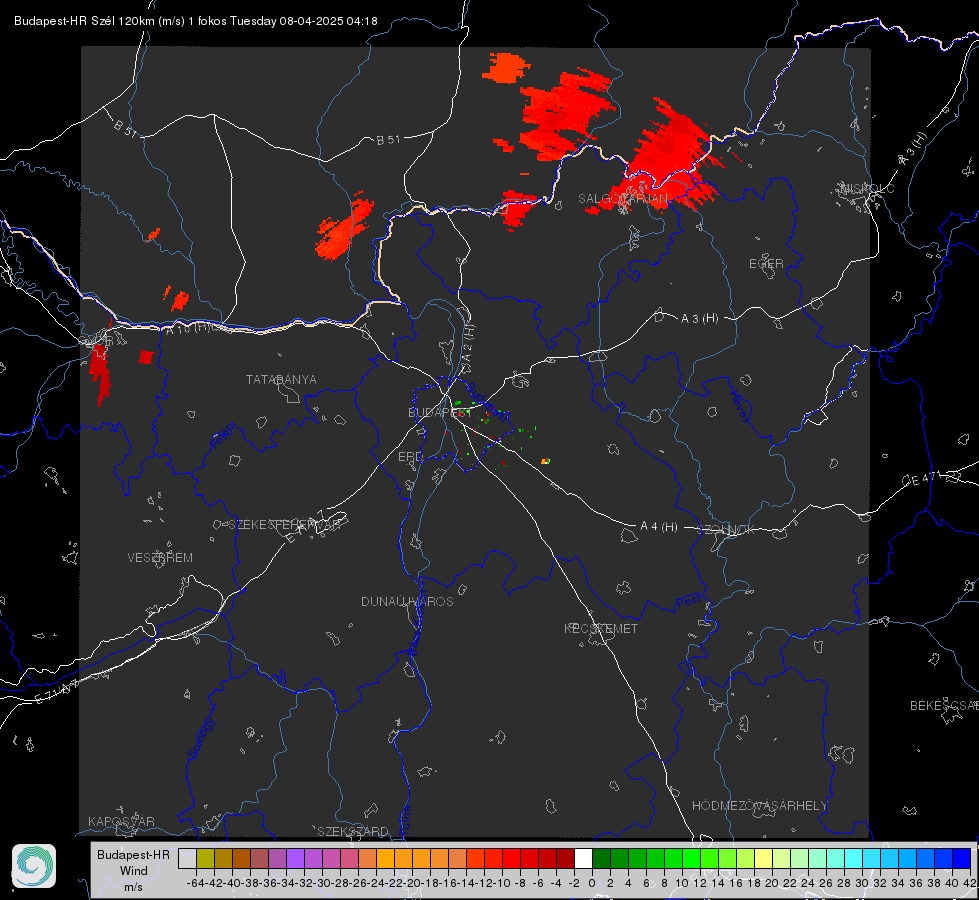Image resolution: width=979 pixels, height=900 pixels.
Task: Click the 42 value on the wind scale
Action: coord(969,883)
